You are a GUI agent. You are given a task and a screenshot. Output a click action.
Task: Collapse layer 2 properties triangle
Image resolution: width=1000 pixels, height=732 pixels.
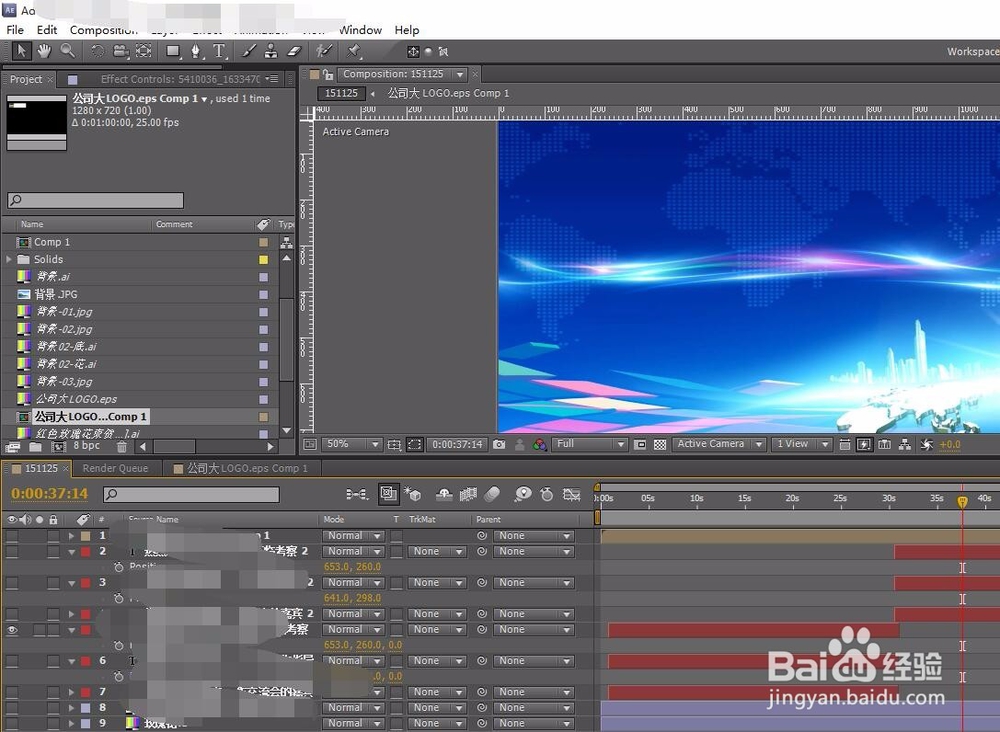71,552
